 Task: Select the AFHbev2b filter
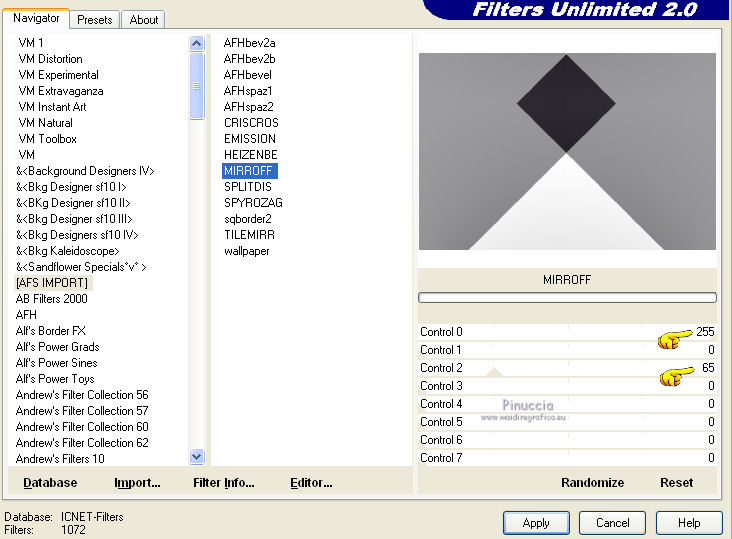click(249, 59)
